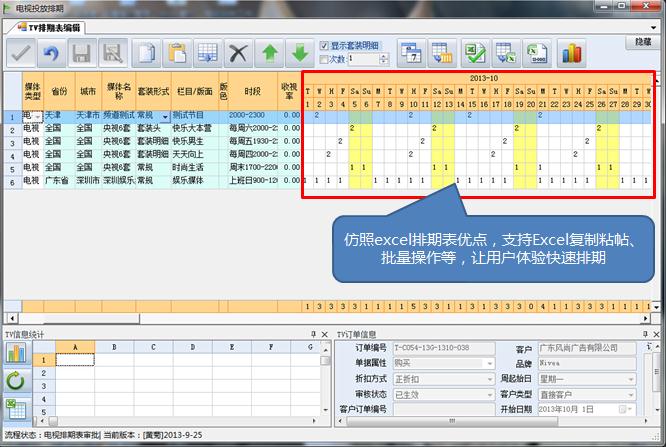Click the green refresh icon in statistics panel
The image size is (667, 447).
pyautogui.click(x=16, y=381)
